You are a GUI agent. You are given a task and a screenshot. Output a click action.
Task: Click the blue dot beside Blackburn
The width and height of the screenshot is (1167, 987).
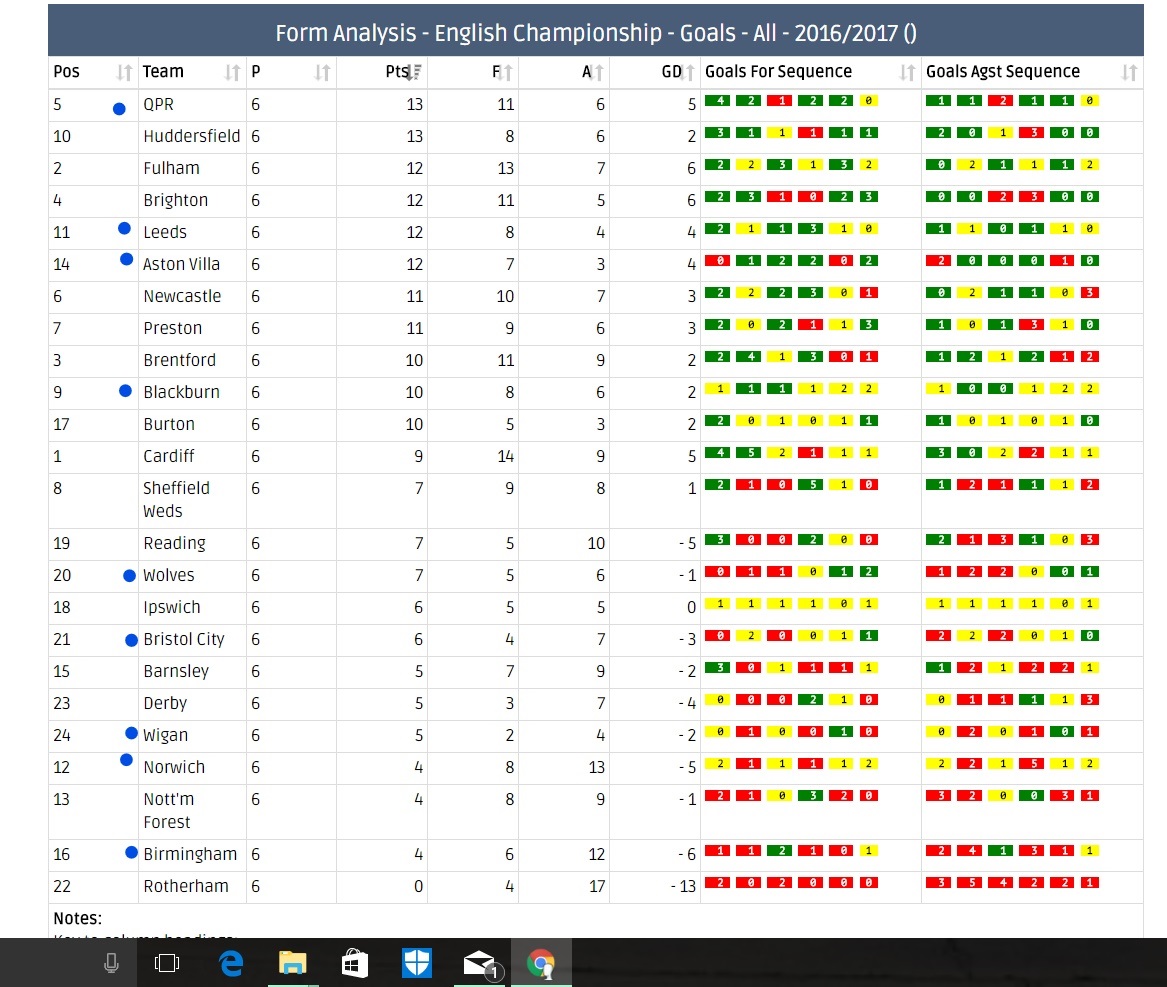coord(125,391)
